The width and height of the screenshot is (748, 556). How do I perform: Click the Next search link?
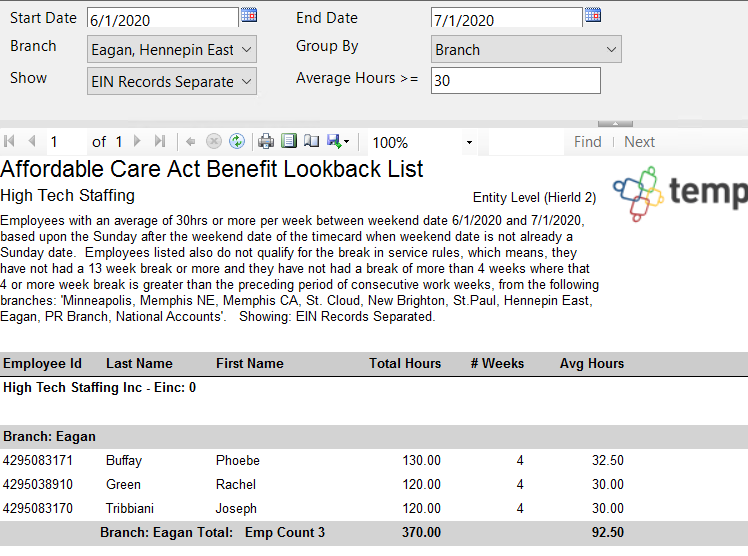point(639,142)
